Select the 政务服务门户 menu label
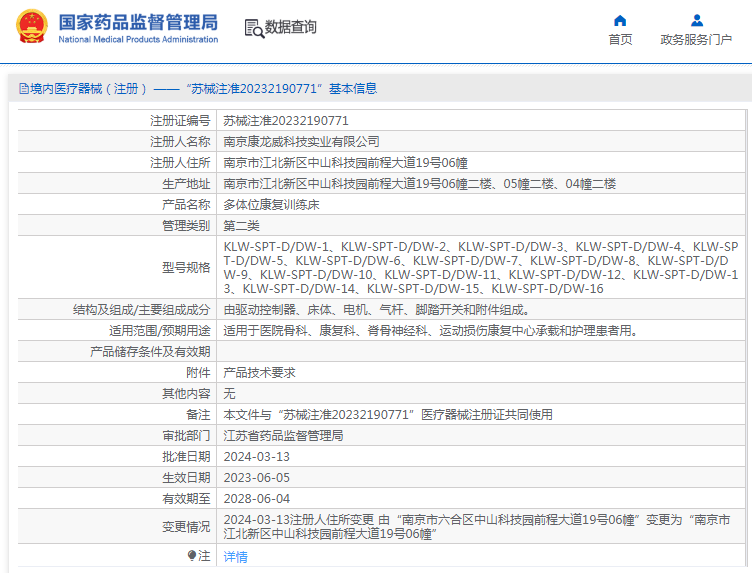Viewport: 752px width, 573px height. [696, 40]
